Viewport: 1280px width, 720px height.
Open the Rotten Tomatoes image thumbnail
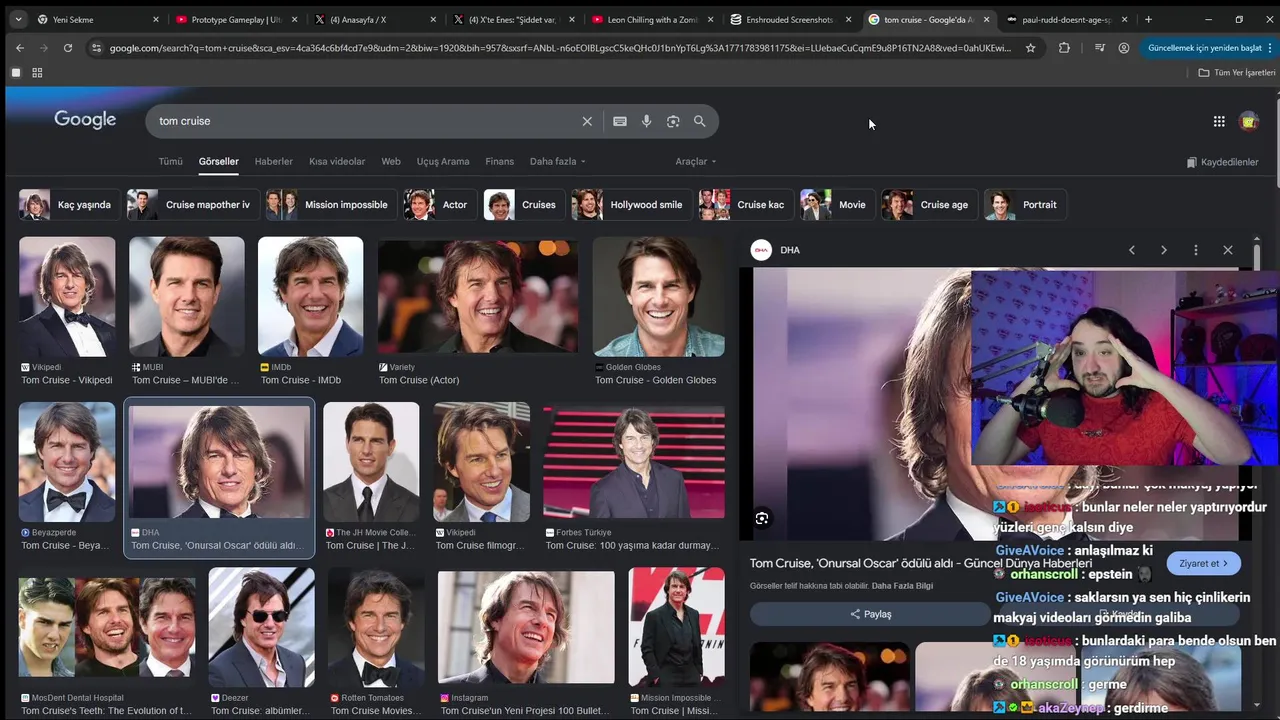(376, 628)
